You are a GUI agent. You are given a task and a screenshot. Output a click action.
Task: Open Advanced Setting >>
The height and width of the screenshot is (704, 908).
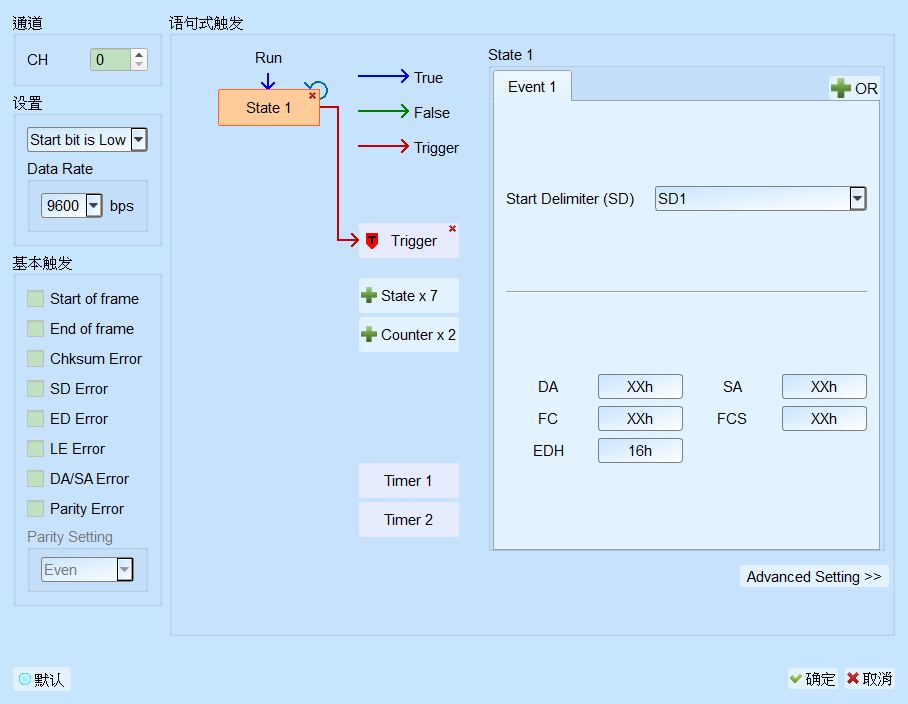tap(814, 577)
